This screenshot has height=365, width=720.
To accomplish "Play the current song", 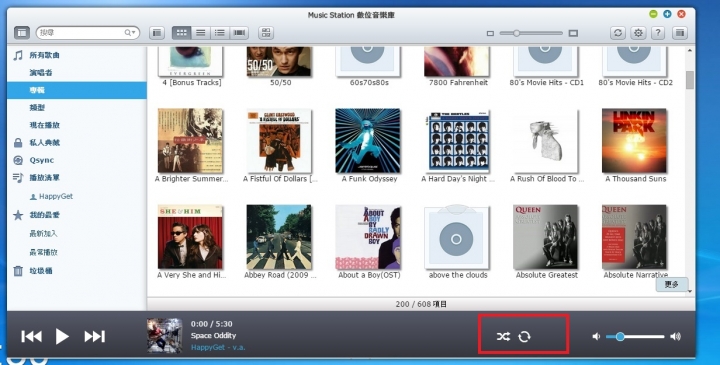I will pyautogui.click(x=62, y=337).
